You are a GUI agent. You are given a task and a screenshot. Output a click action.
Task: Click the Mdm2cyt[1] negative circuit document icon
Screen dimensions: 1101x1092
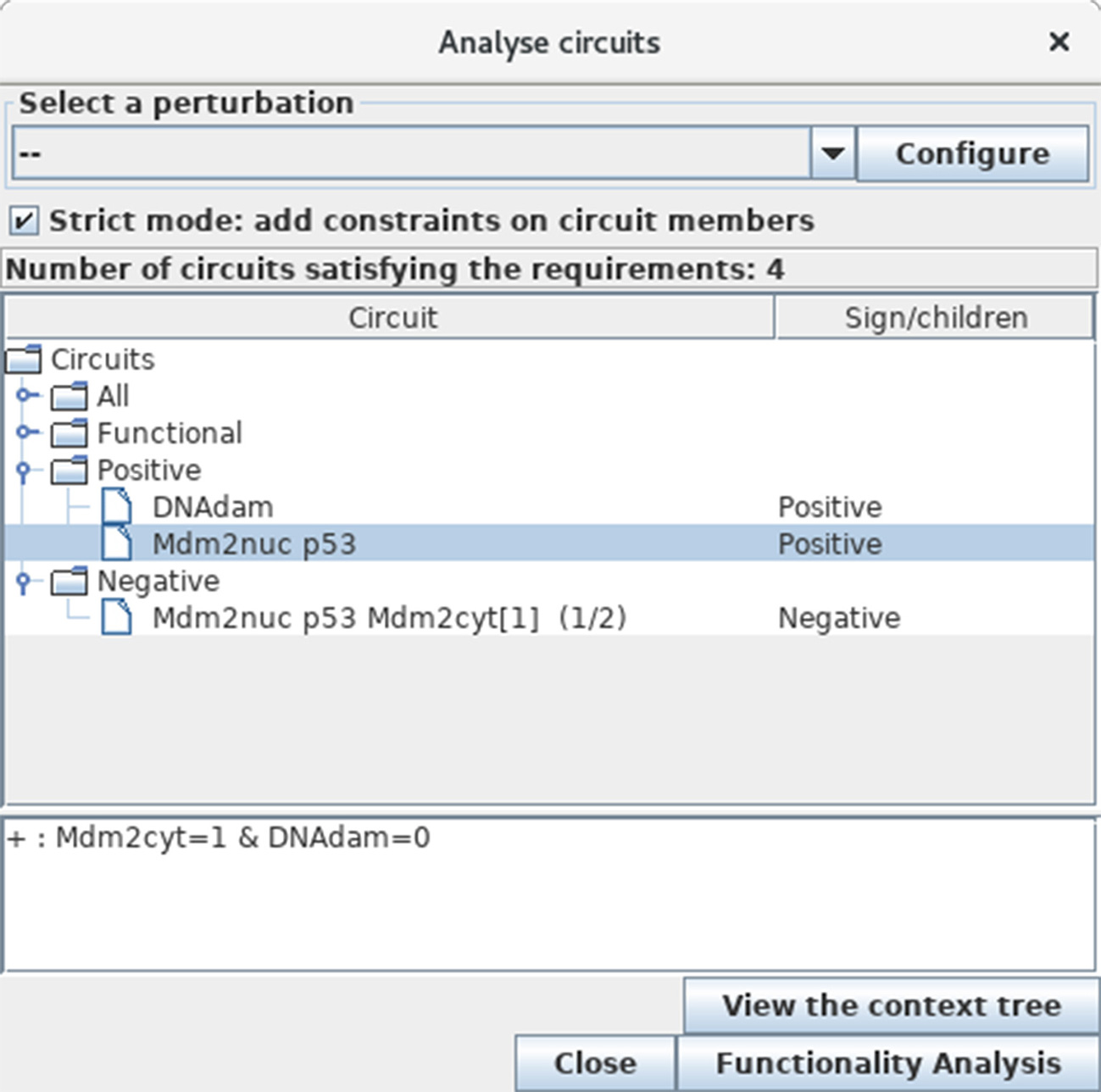(117, 618)
